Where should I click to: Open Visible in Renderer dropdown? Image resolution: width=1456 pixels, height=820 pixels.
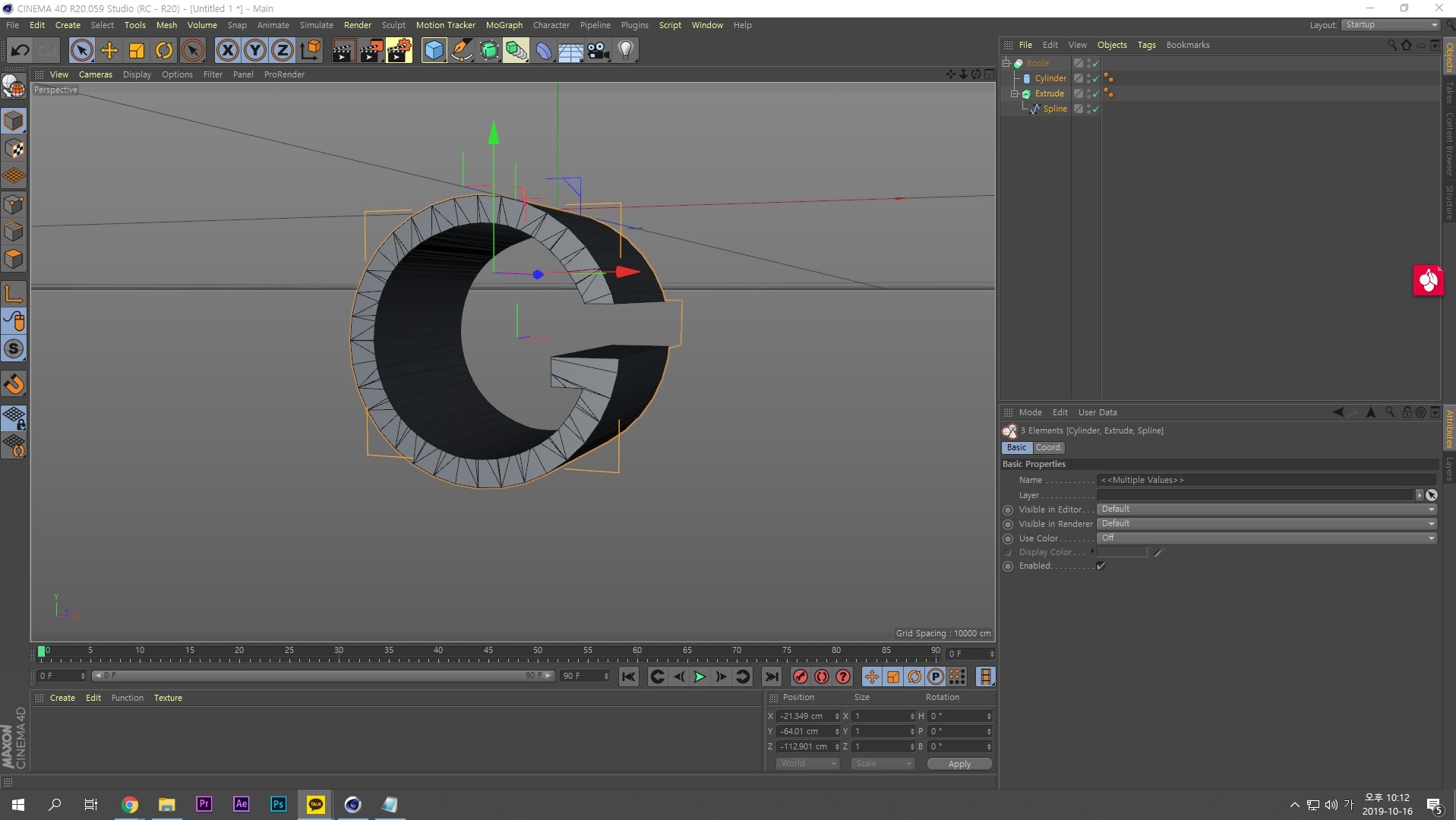[x=1267, y=524]
